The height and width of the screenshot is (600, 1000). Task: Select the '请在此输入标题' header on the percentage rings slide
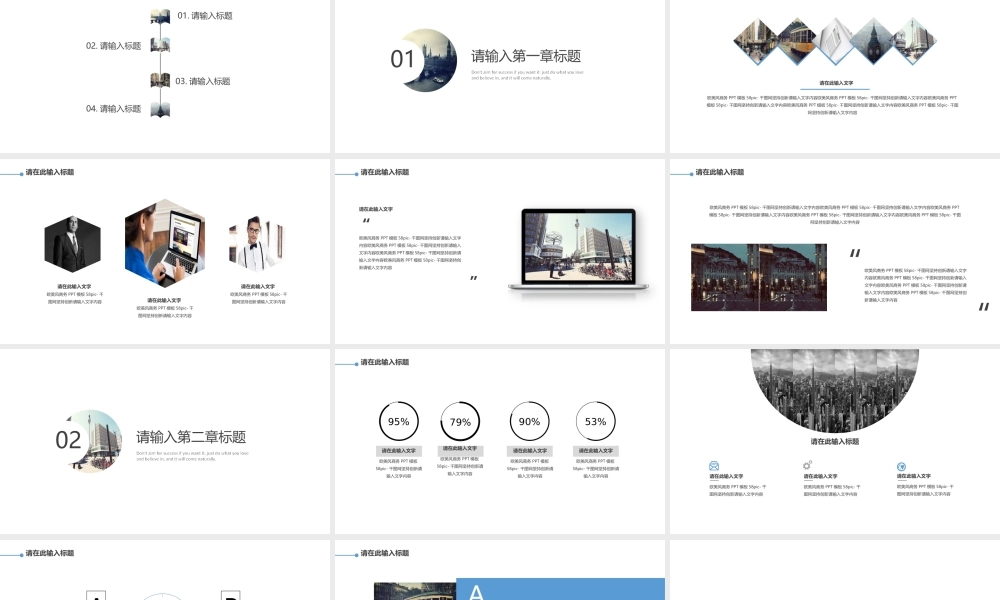coord(385,362)
